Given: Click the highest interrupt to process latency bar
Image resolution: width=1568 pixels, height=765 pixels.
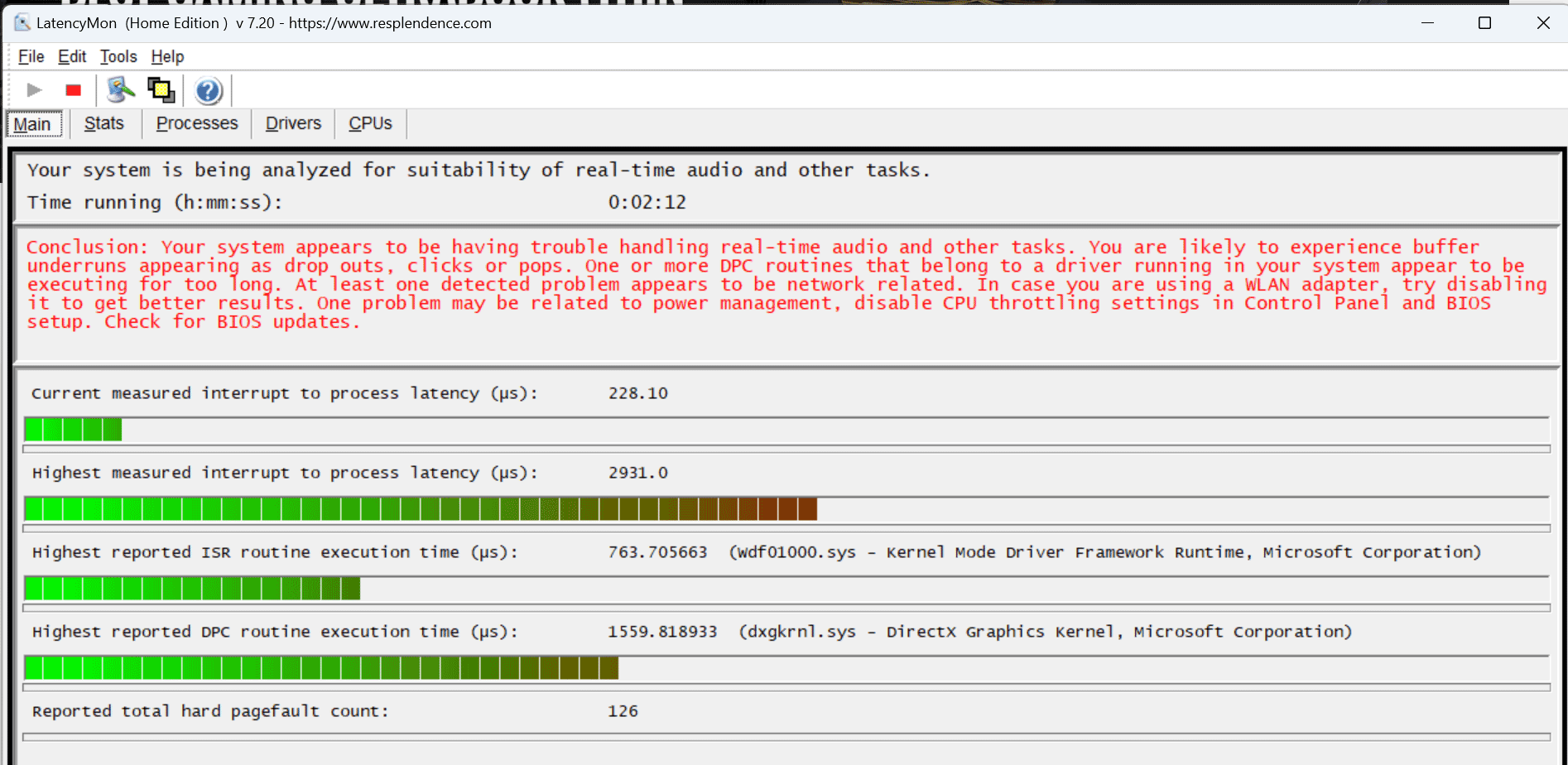Looking at the screenshot, I should pos(786,509).
